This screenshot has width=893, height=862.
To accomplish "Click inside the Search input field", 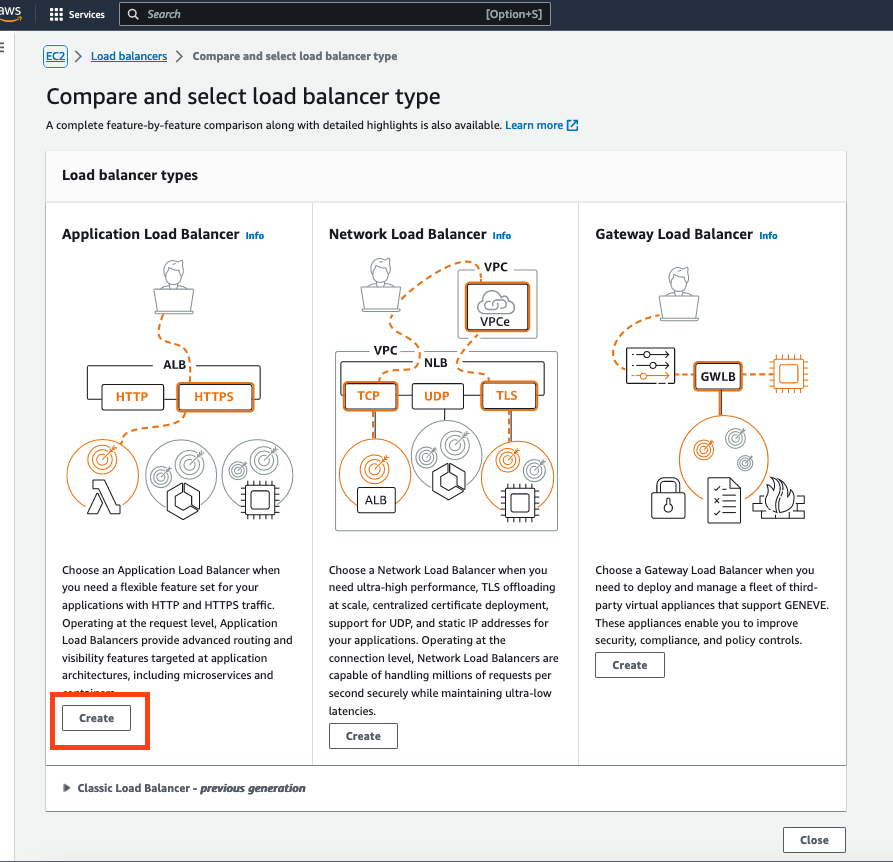I will click(x=300, y=14).
